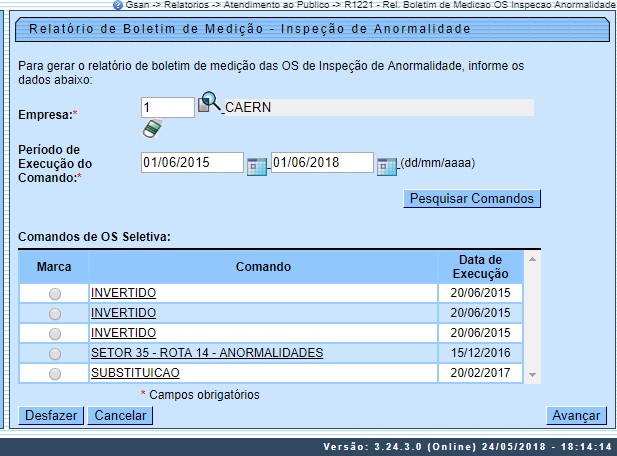617x456 pixels.
Task: Mark the first INVERTIDO command radio button
Action: click(54, 294)
